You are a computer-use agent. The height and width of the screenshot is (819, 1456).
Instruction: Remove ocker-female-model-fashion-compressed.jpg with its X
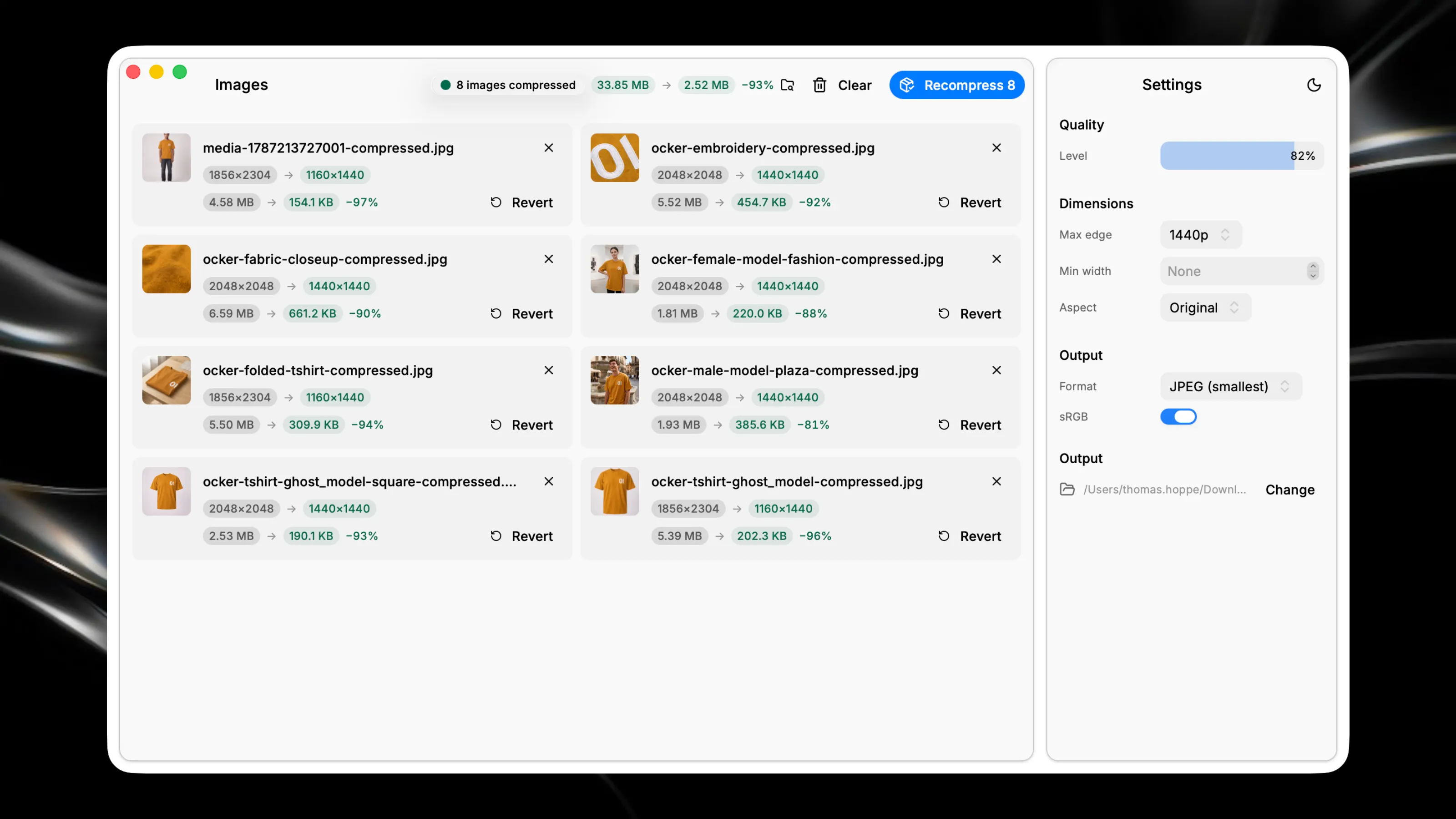tap(996, 259)
